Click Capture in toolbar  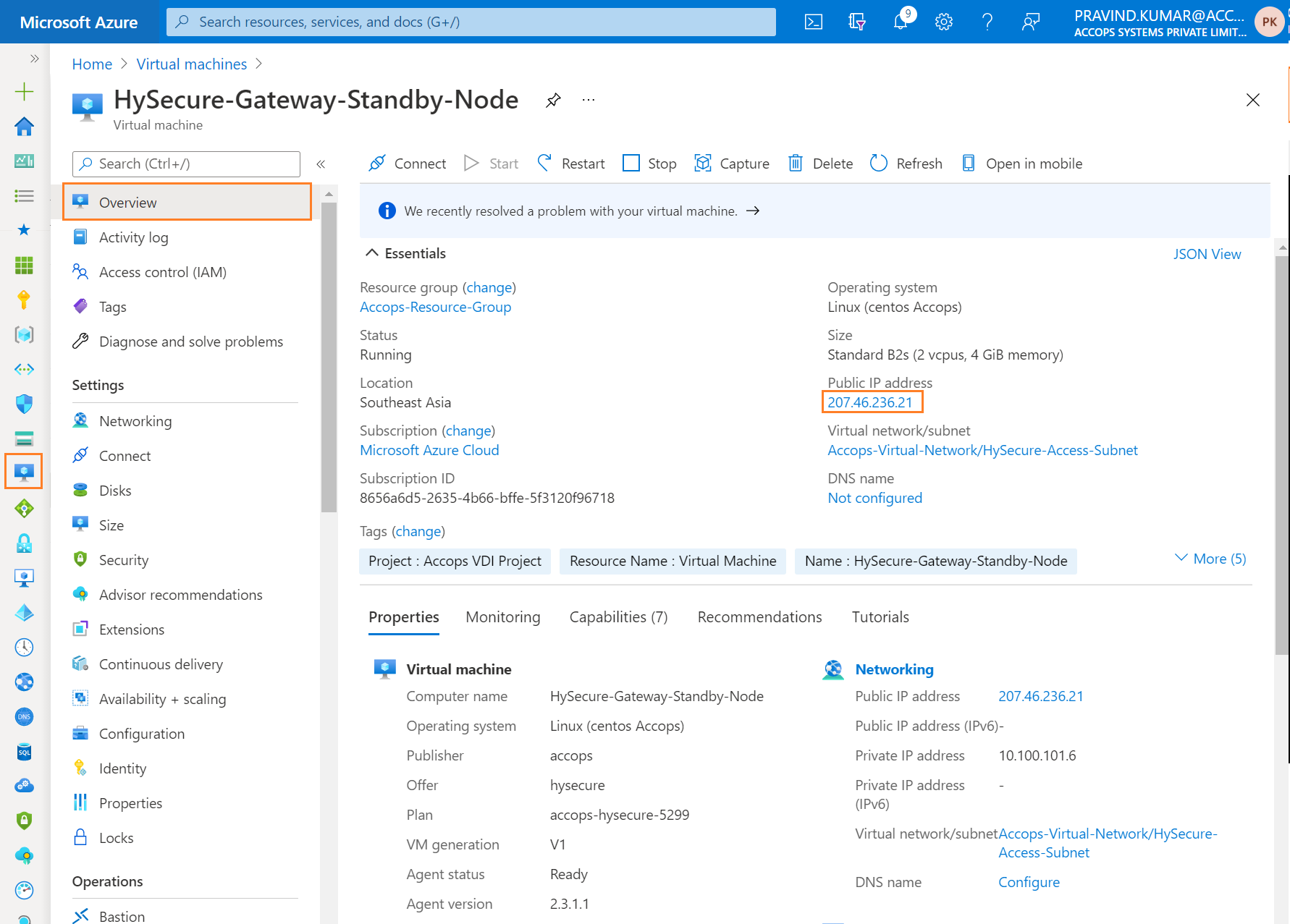[x=732, y=164]
